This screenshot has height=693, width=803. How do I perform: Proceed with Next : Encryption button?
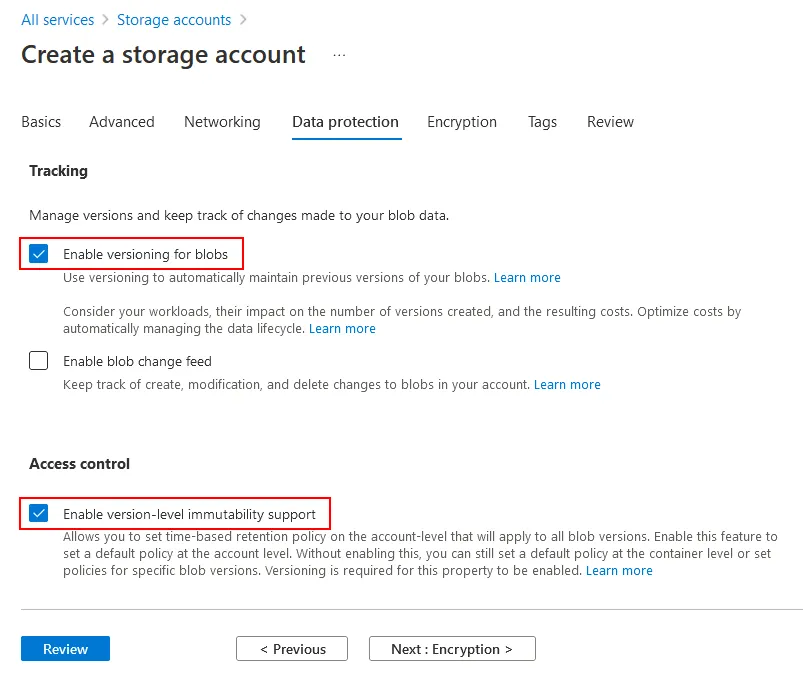452,649
